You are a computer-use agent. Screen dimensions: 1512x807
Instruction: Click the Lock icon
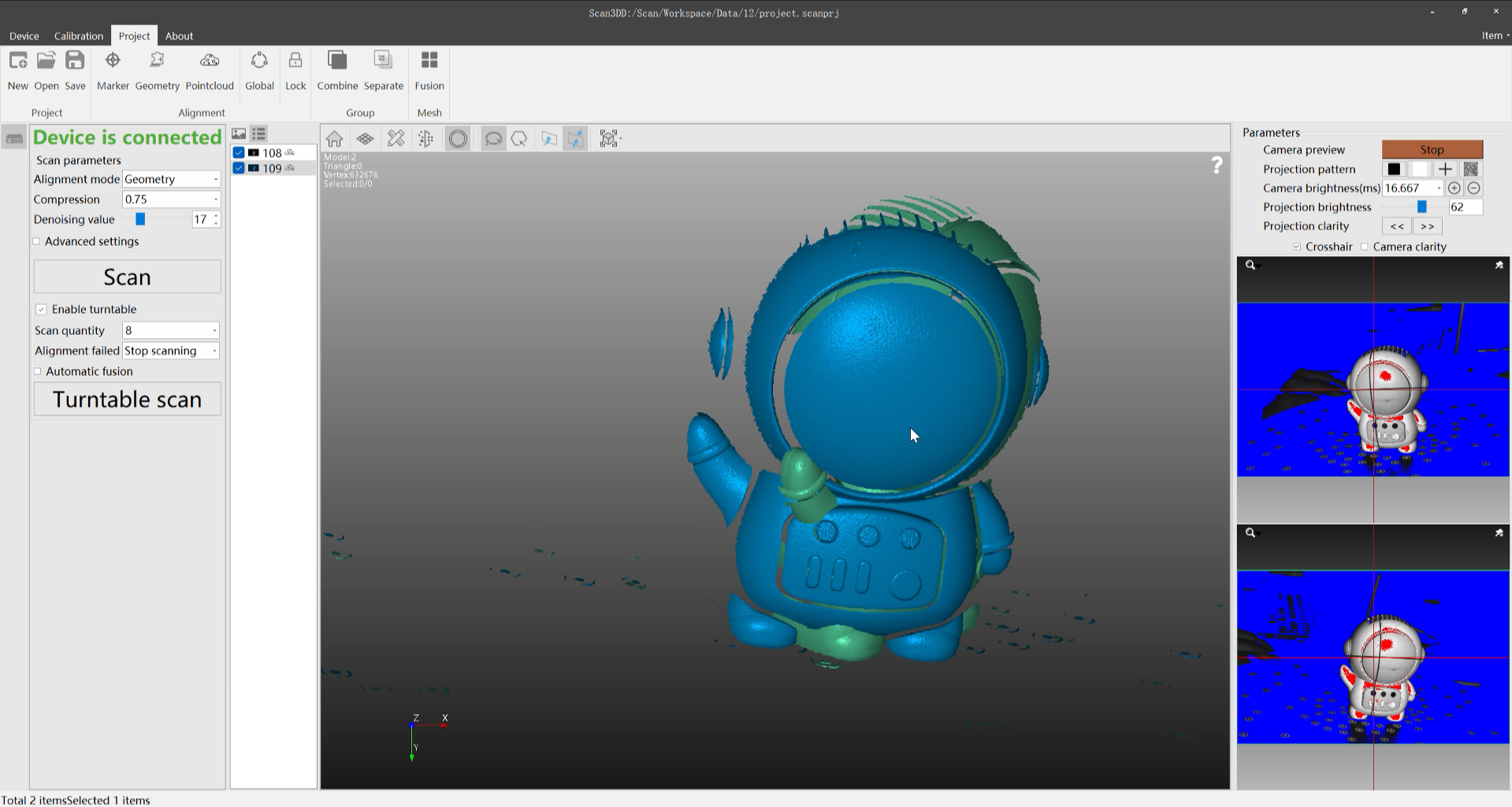tap(295, 71)
